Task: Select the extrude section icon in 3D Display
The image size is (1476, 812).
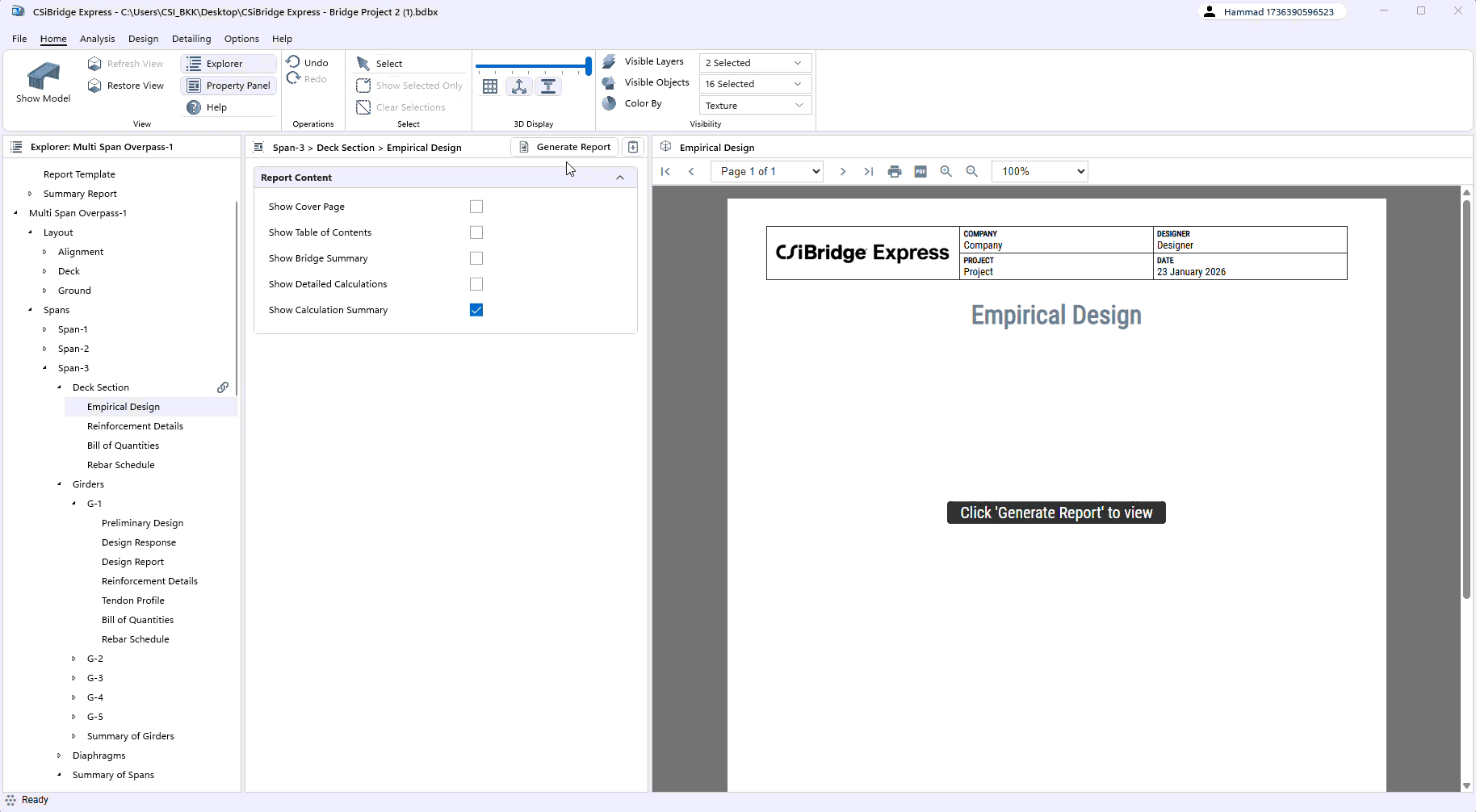Action: pyautogui.click(x=549, y=86)
